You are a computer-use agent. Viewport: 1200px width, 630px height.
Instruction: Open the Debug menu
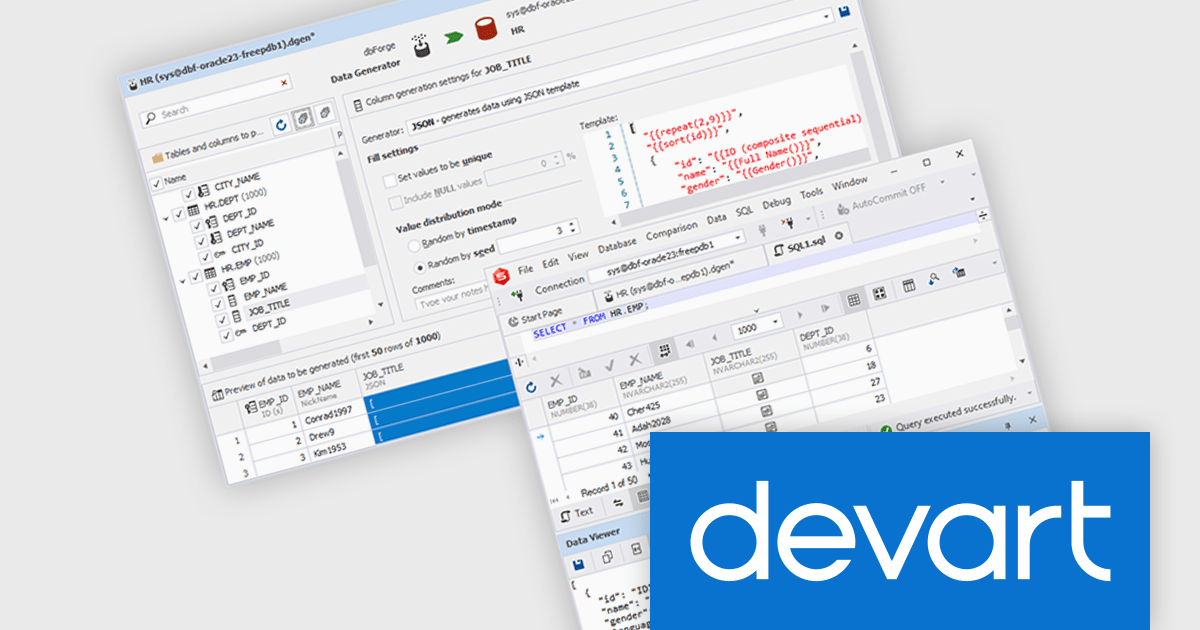pyautogui.click(x=777, y=203)
